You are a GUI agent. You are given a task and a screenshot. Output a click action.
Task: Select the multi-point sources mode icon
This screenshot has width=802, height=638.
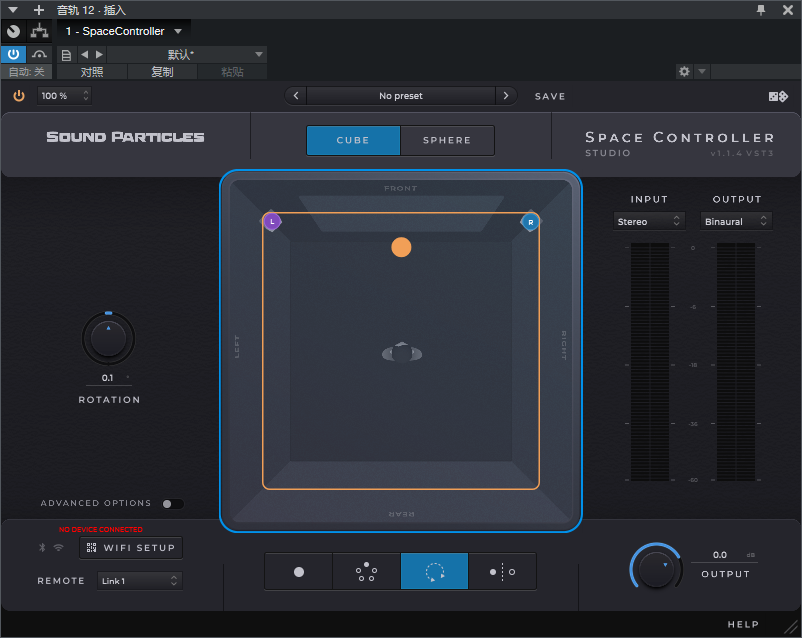click(x=366, y=571)
